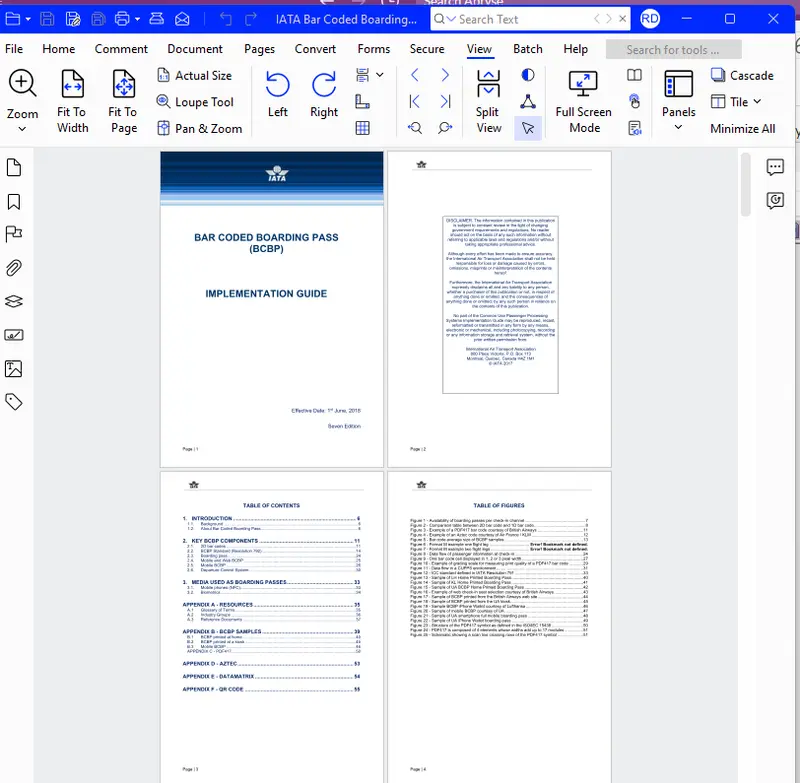Switch to the Document tab
The width and height of the screenshot is (800, 783).
(x=195, y=49)
